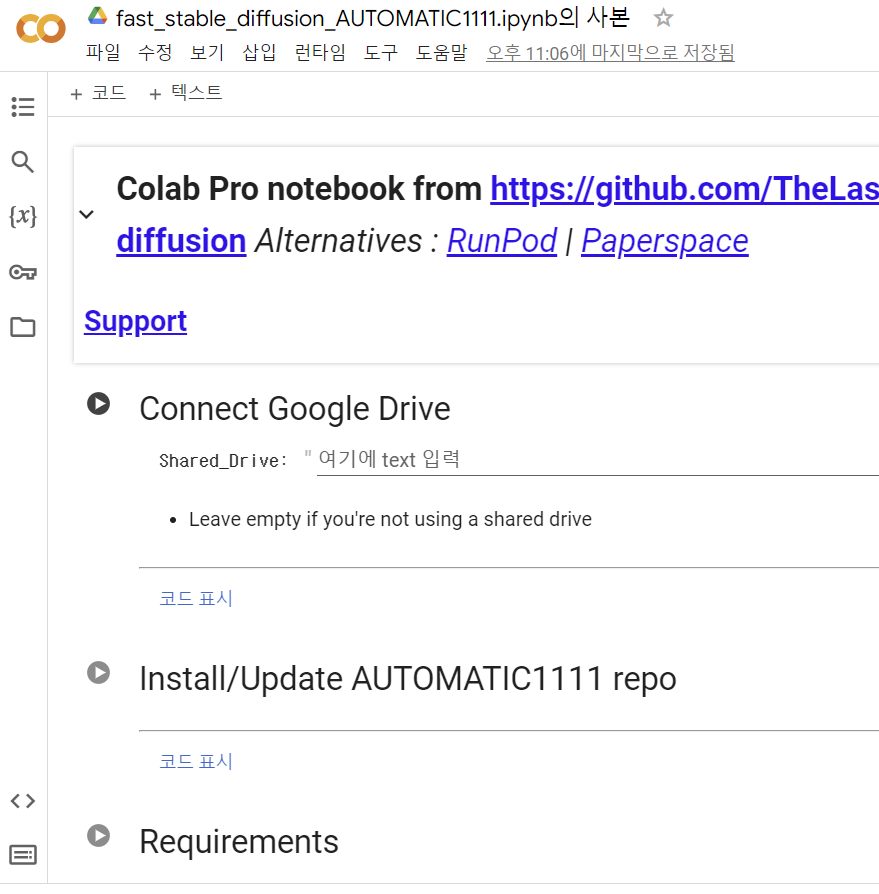
Task: Click the Colab logo icon
Action: pyautogui.click(x=40, y=29)
